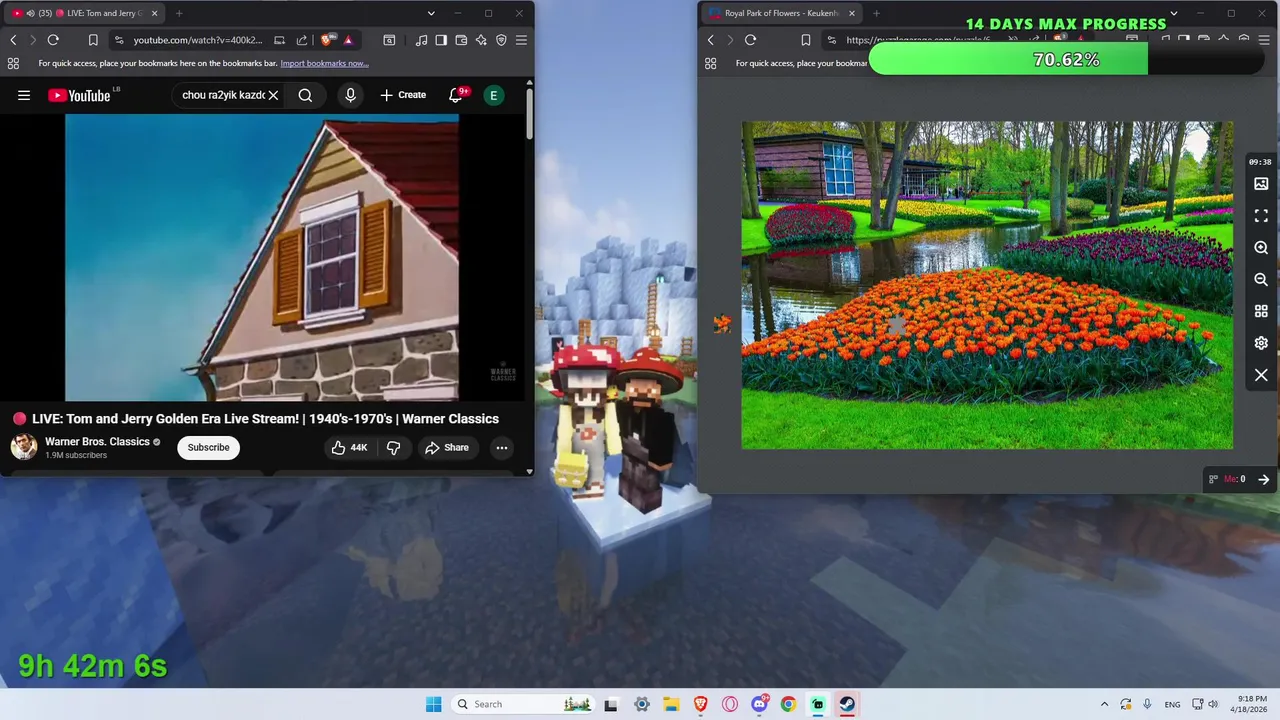Open Brave Wallet icon in YouTube window
The image size is (1280, 720).
pos(461,40)
